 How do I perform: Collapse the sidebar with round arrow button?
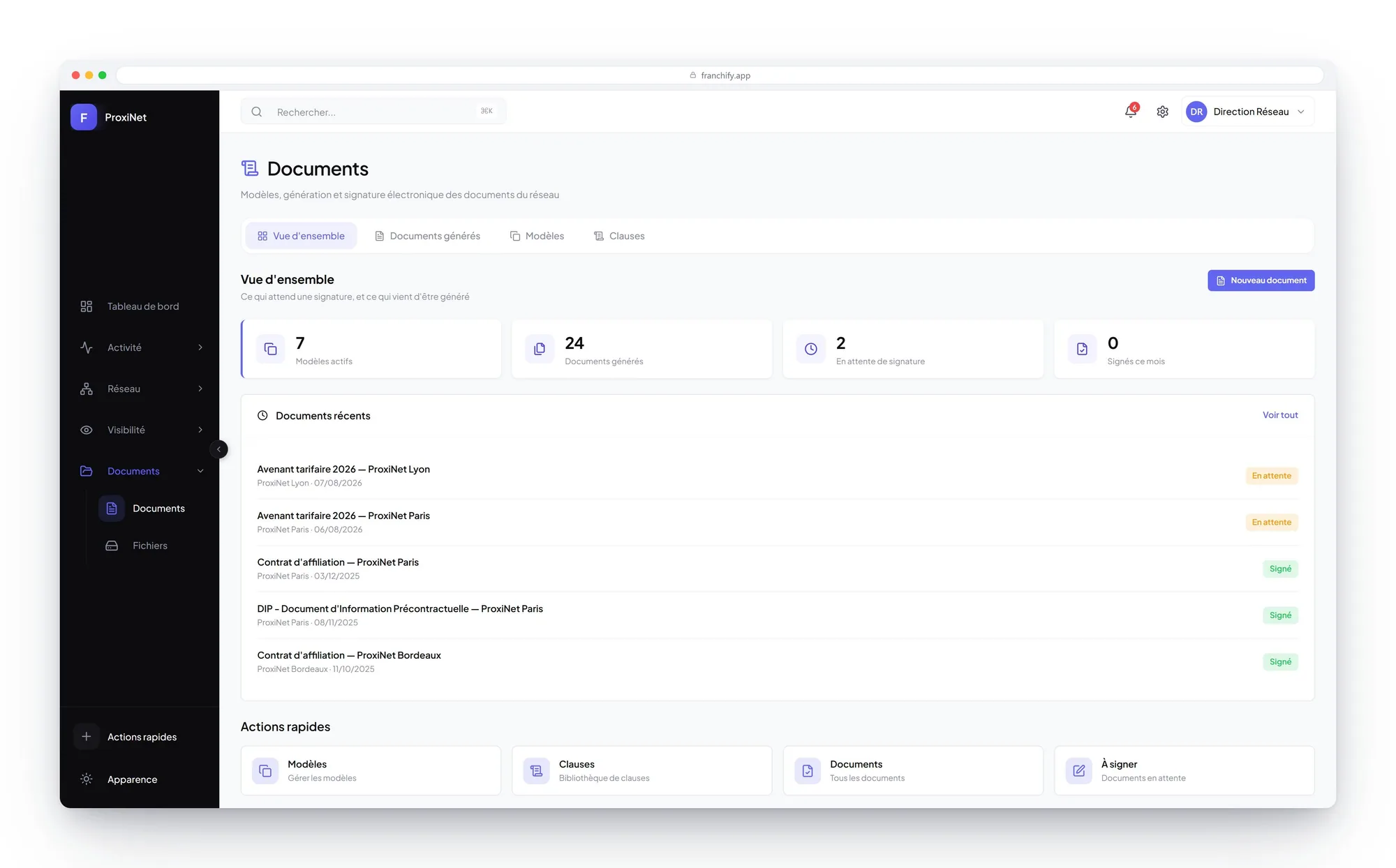218,449
